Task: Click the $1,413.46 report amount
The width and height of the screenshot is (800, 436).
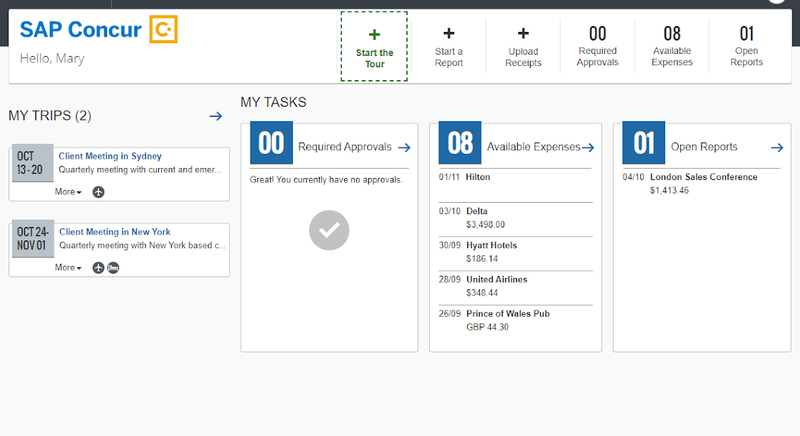Action: [x=669, y=191]
